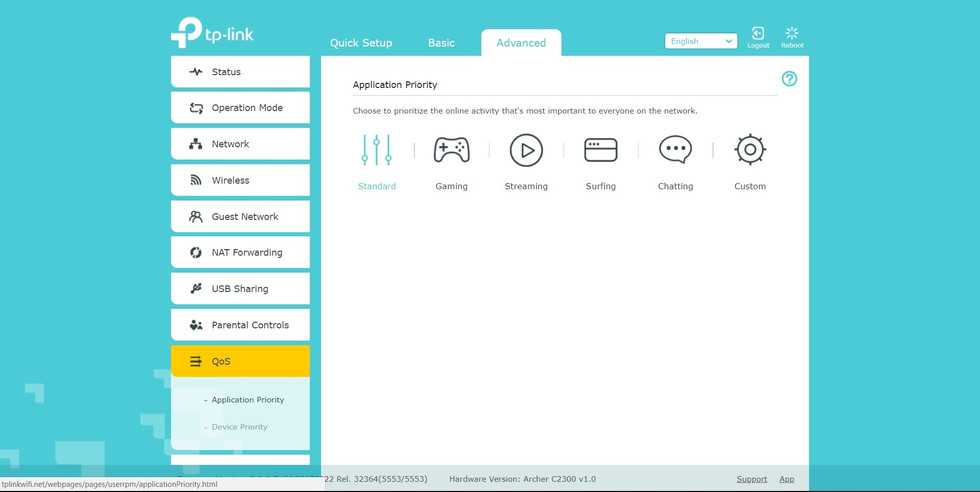The image size is (980, 492).
Task: Open the English language dropdown
Action: click(x=700, y=41)
